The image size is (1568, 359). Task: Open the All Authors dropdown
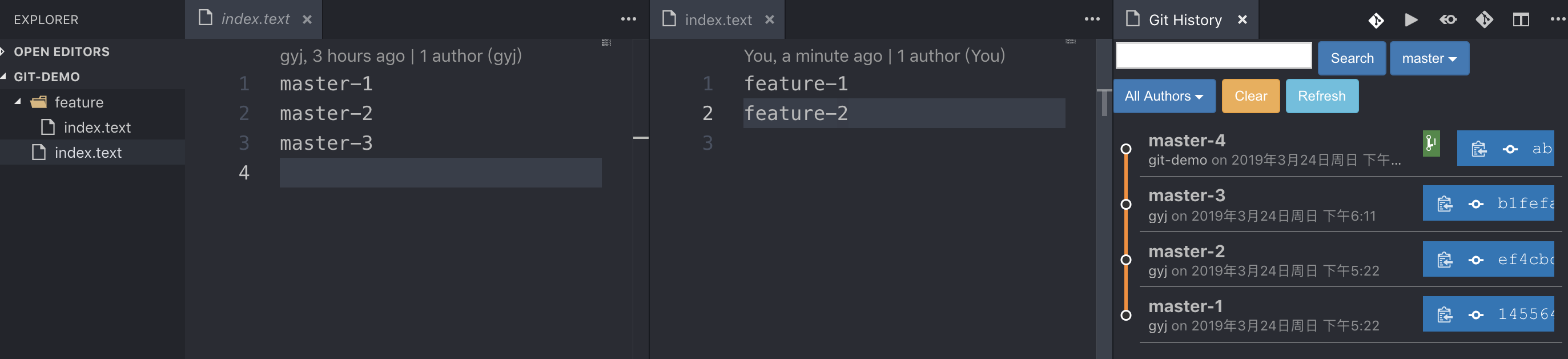(1163, 96)
